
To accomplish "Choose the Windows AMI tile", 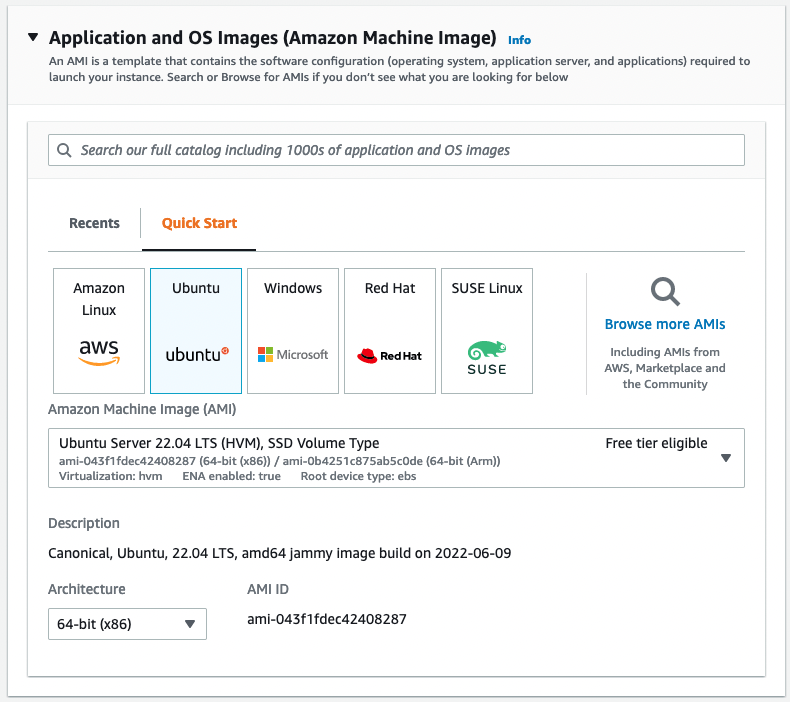I will [x=293, y=331].
